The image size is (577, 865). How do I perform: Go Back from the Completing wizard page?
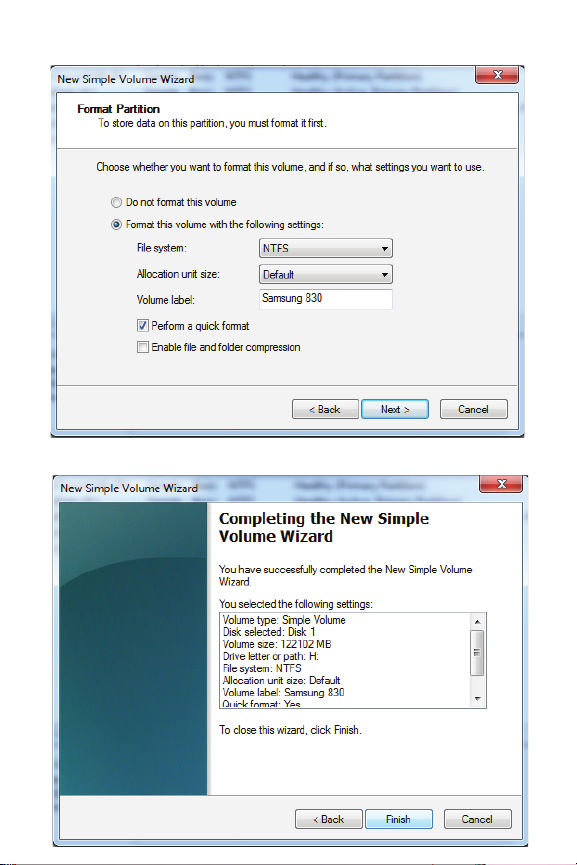click(329, 819)
